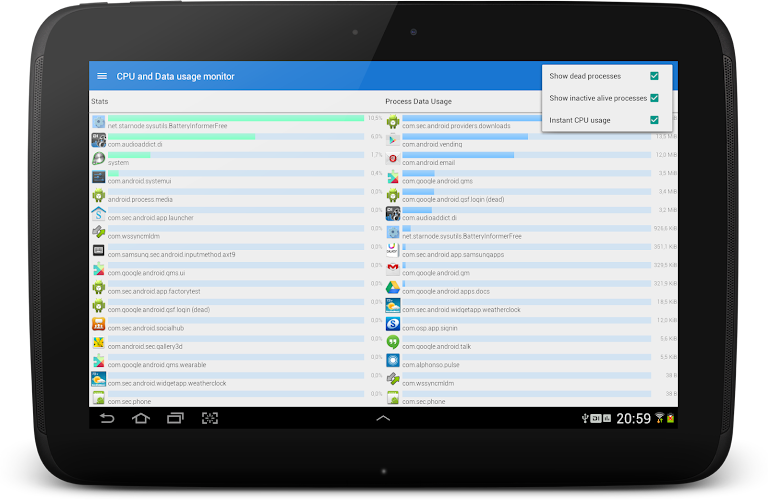Click BatteryInformerFree icon in Stats list

click(x=98, y=121)
